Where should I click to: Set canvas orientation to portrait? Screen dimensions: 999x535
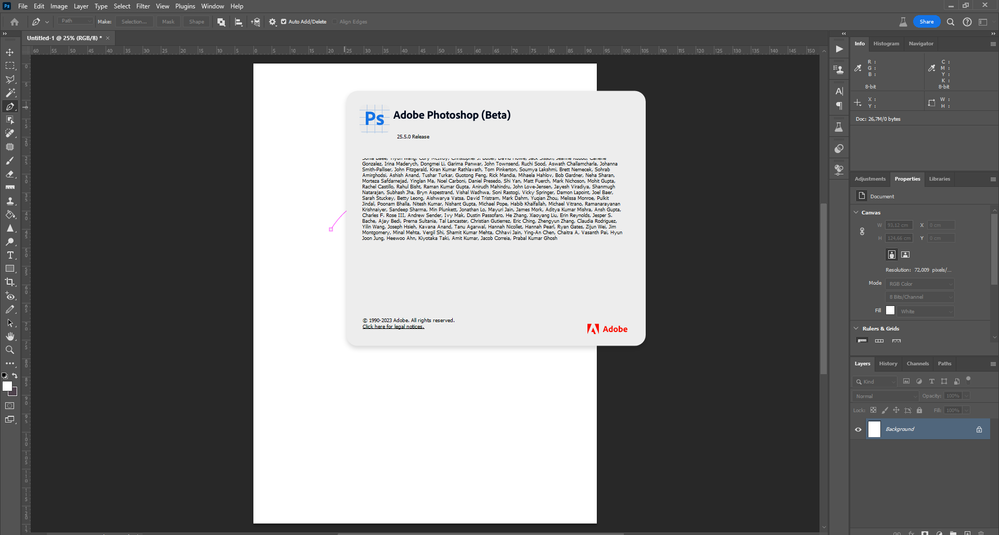click(891, 254)
